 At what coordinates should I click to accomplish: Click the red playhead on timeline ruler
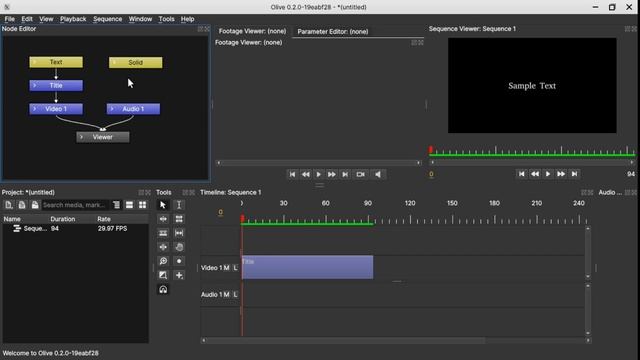coord(242,219)
